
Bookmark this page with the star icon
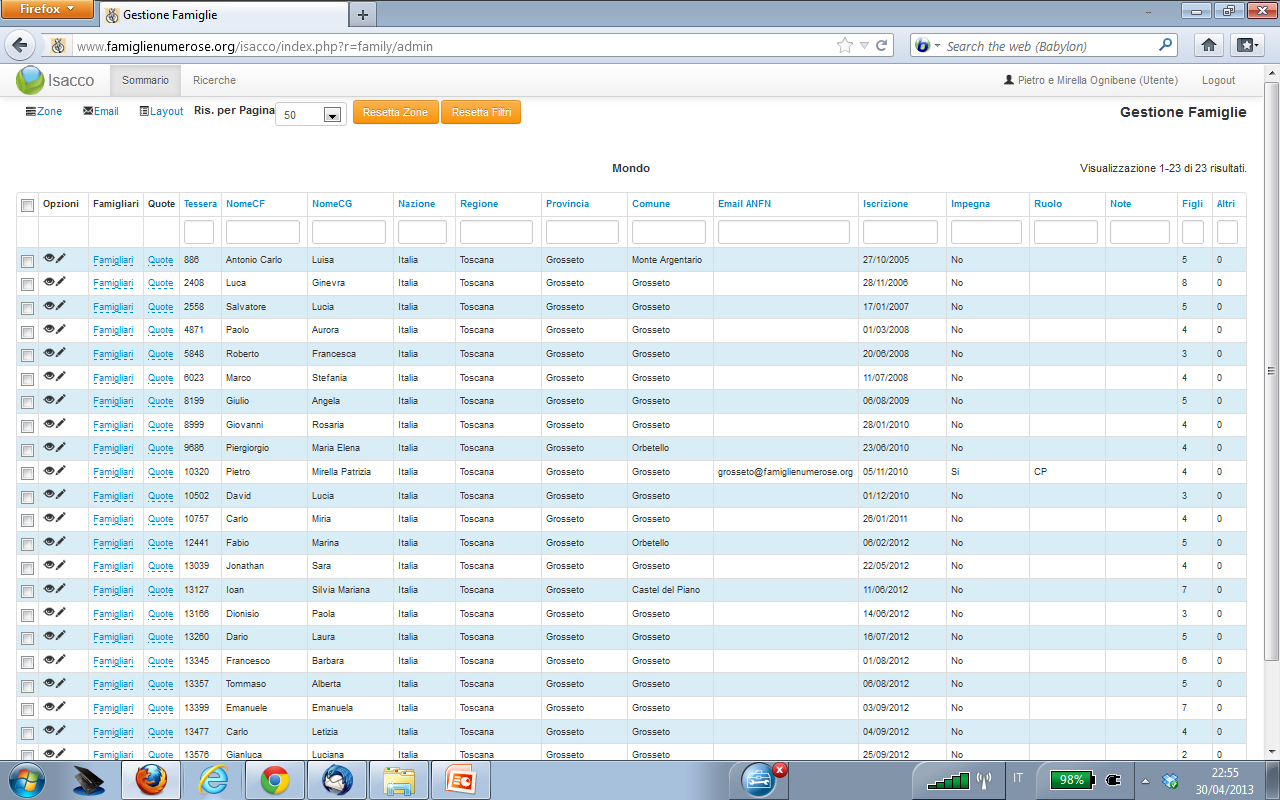point(845,45)
